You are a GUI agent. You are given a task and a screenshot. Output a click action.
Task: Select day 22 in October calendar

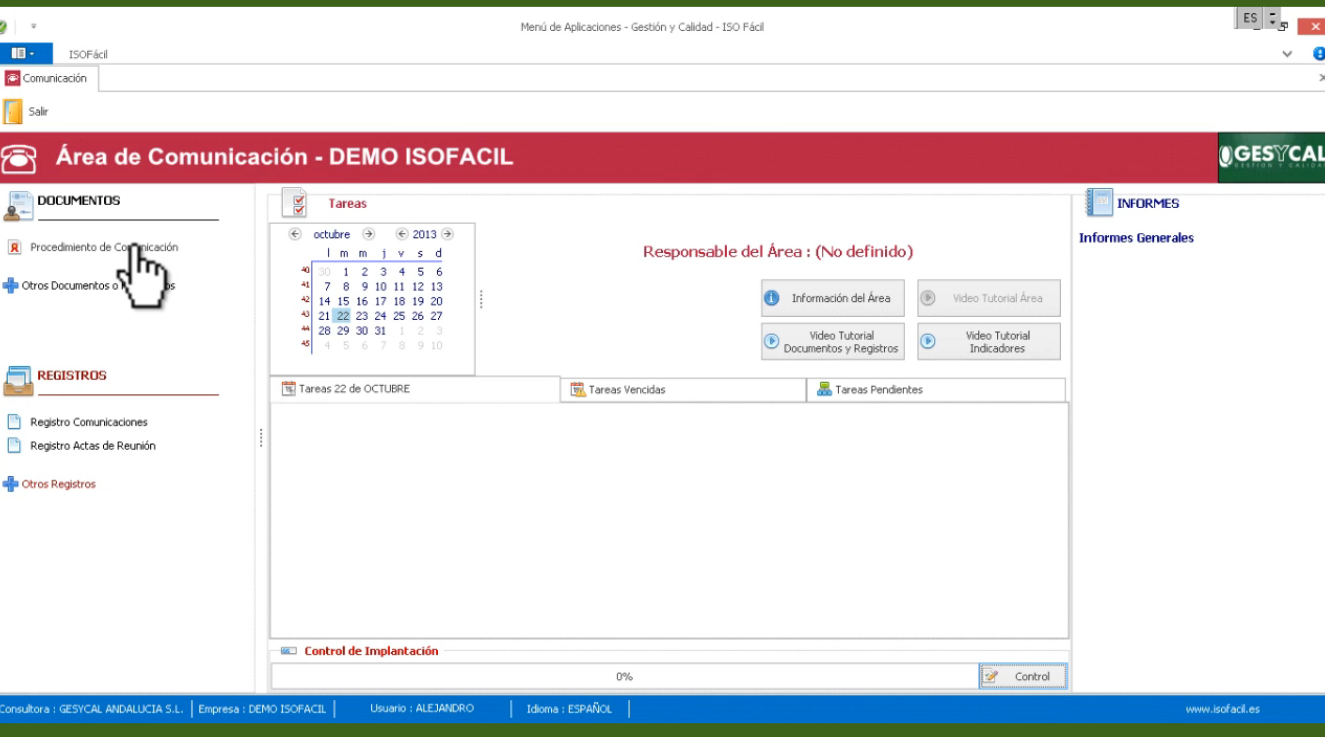click(343, 316)
